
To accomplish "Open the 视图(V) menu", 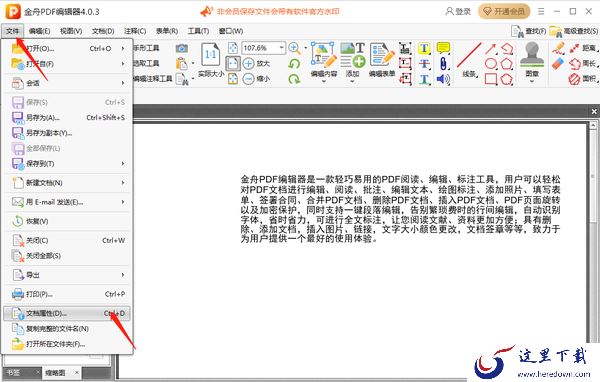I will click(x=71, y=31).
